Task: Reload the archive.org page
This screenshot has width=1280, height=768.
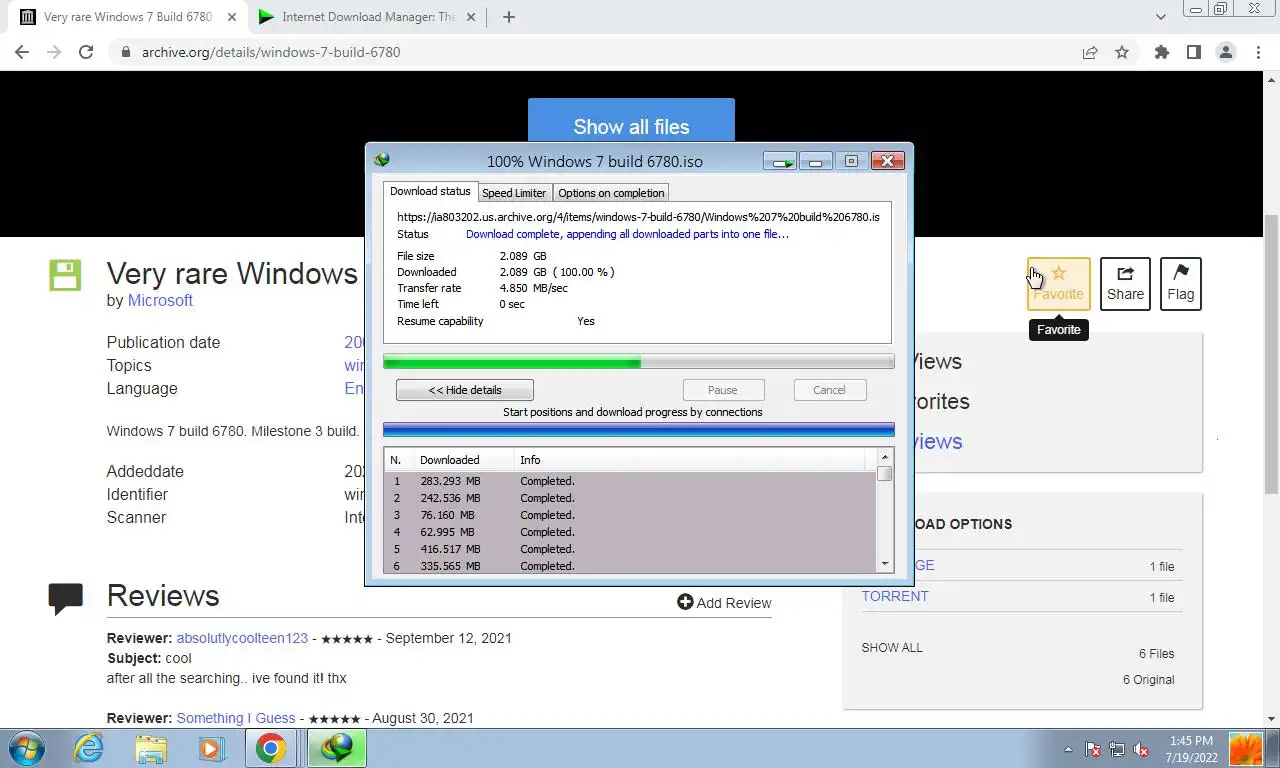Action: [86, 52]
